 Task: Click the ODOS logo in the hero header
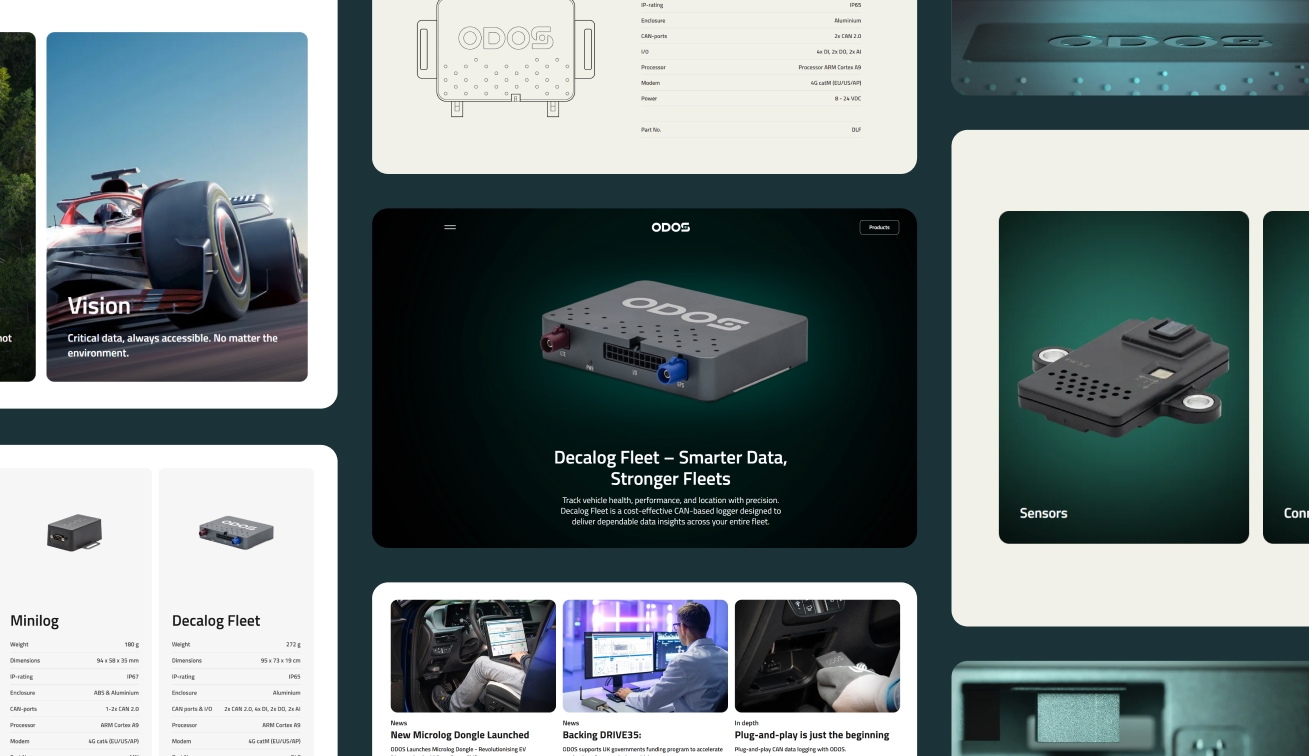[x=670, y=227]
